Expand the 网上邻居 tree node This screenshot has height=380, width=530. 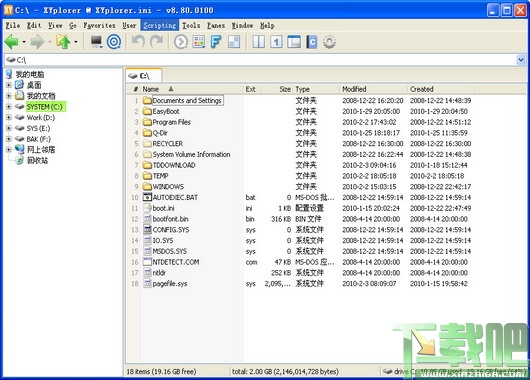[9, 149]
